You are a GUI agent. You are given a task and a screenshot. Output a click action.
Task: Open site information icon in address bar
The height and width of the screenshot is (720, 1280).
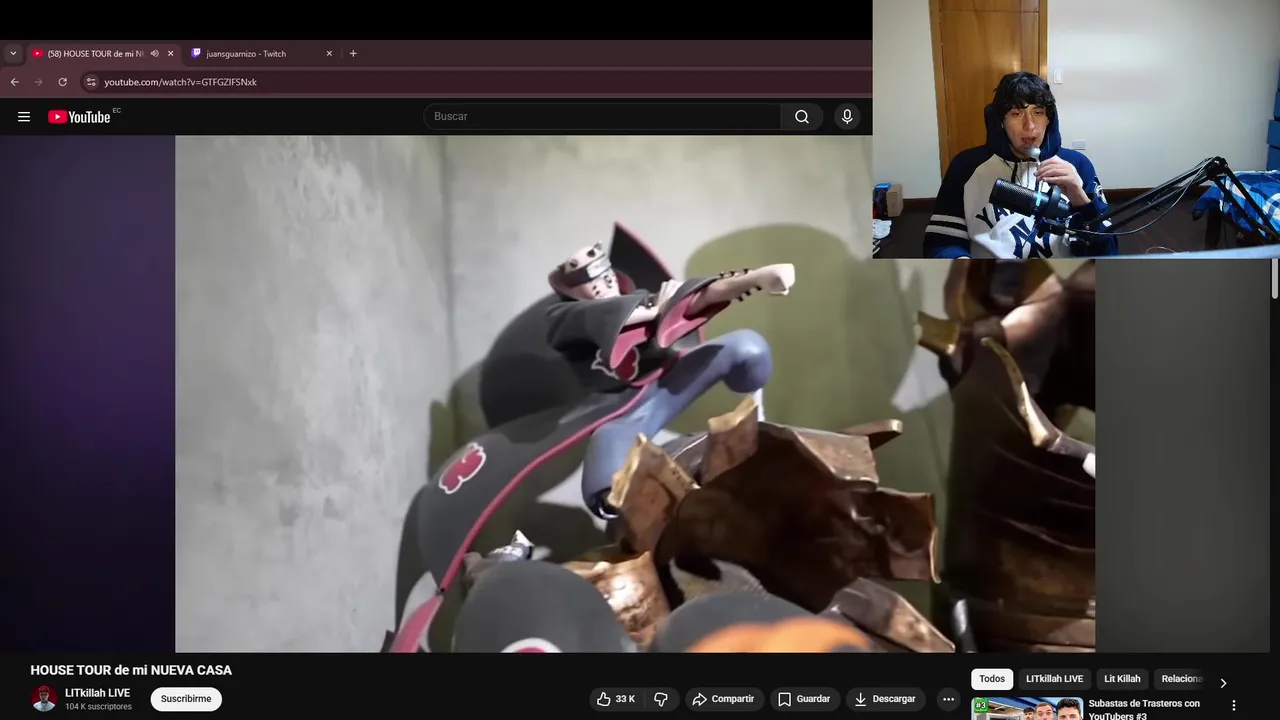[x=91, y=82]
